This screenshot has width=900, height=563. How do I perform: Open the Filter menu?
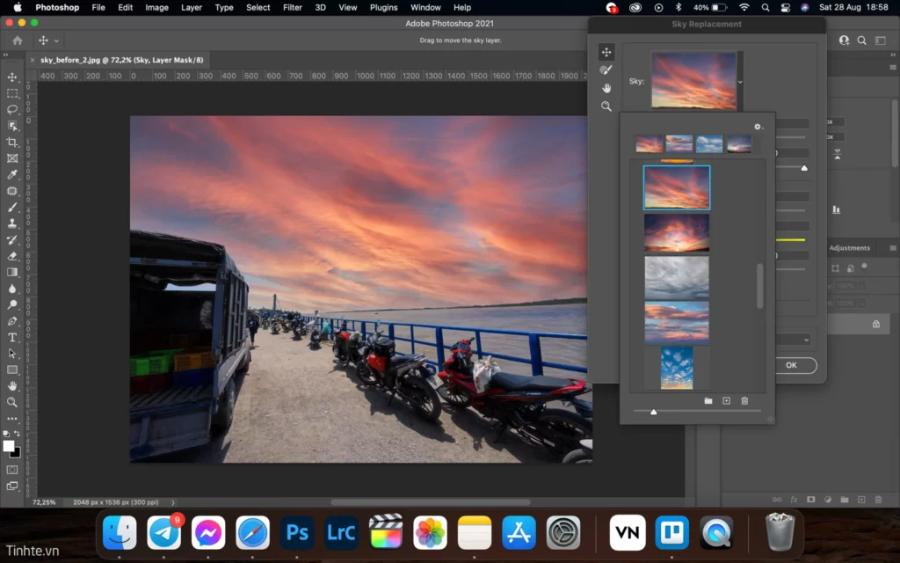coord(292,7)
